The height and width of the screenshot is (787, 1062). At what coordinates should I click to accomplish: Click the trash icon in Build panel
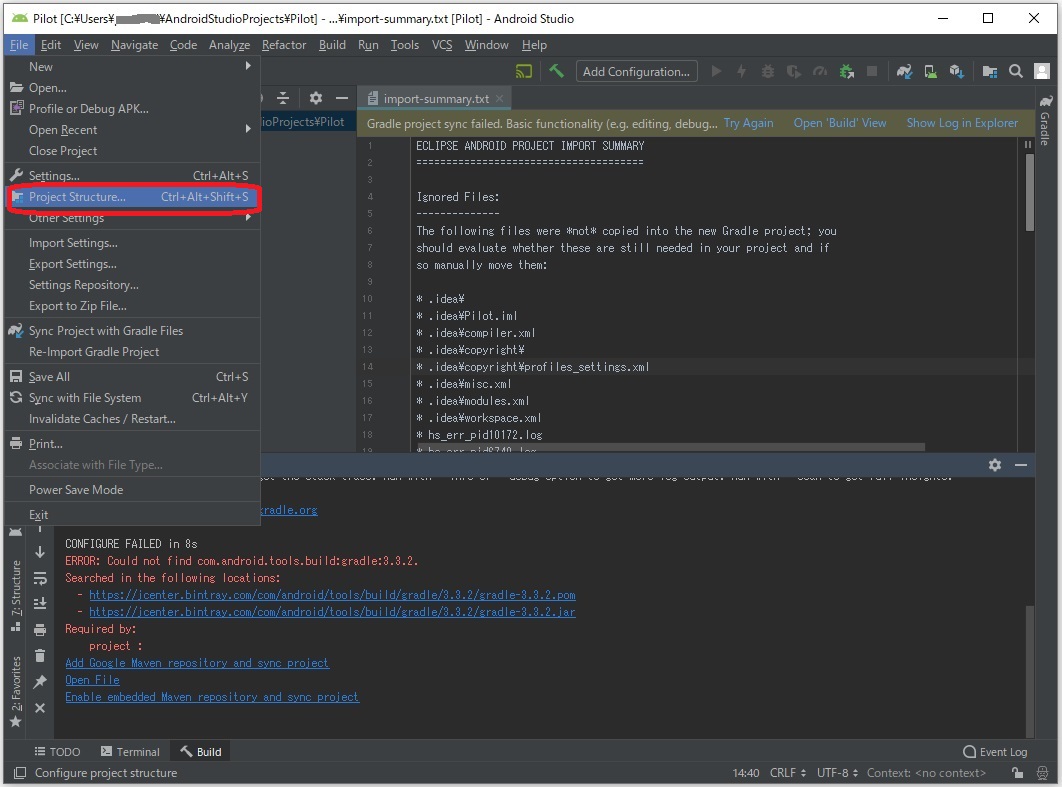point(40,656)
